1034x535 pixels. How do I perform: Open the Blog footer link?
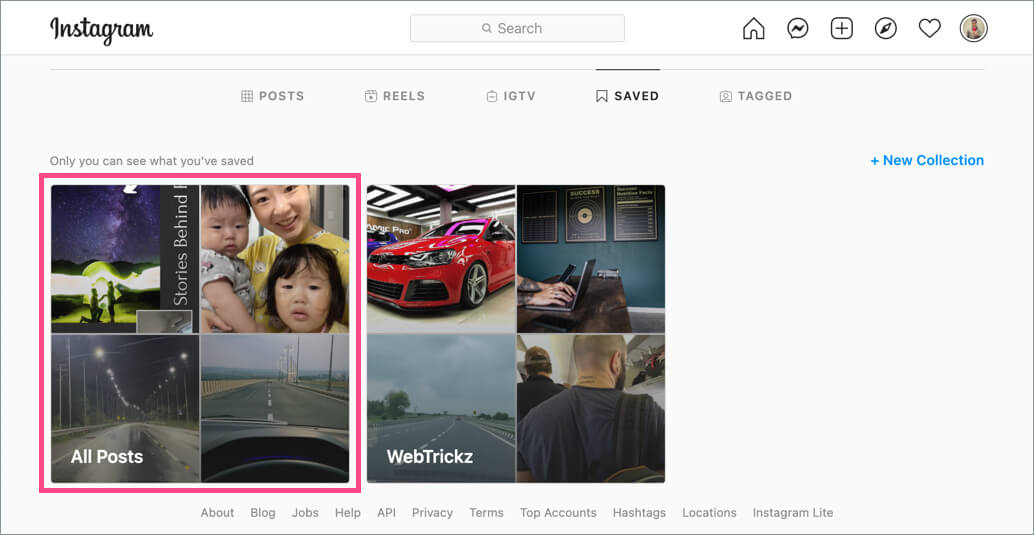click(x=262, y=513)
